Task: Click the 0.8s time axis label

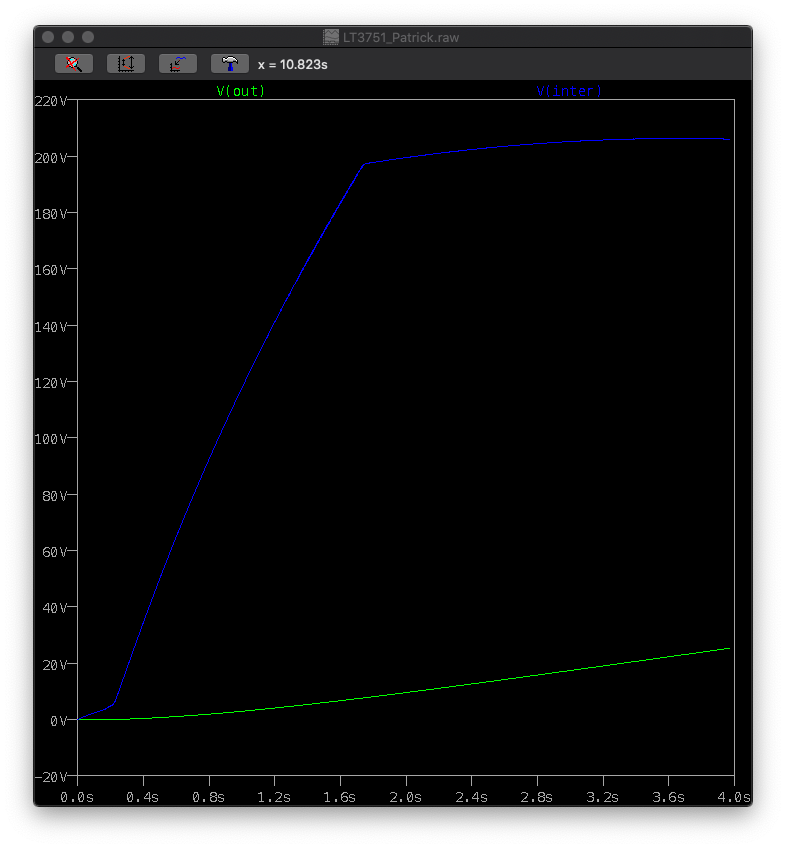Action: coord(209,797)
